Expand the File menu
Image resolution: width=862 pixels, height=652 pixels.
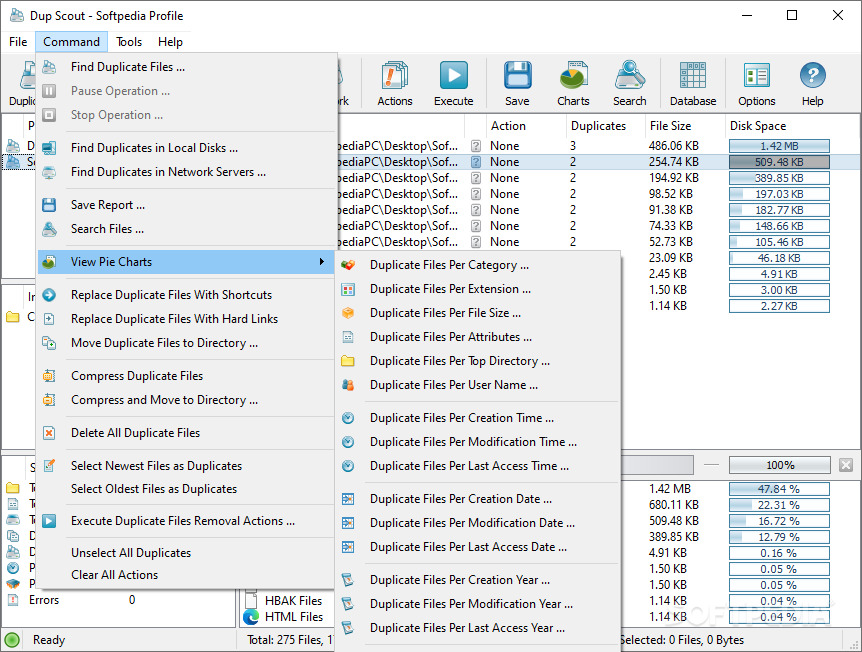pyautogui.click(x=17, y=42)
